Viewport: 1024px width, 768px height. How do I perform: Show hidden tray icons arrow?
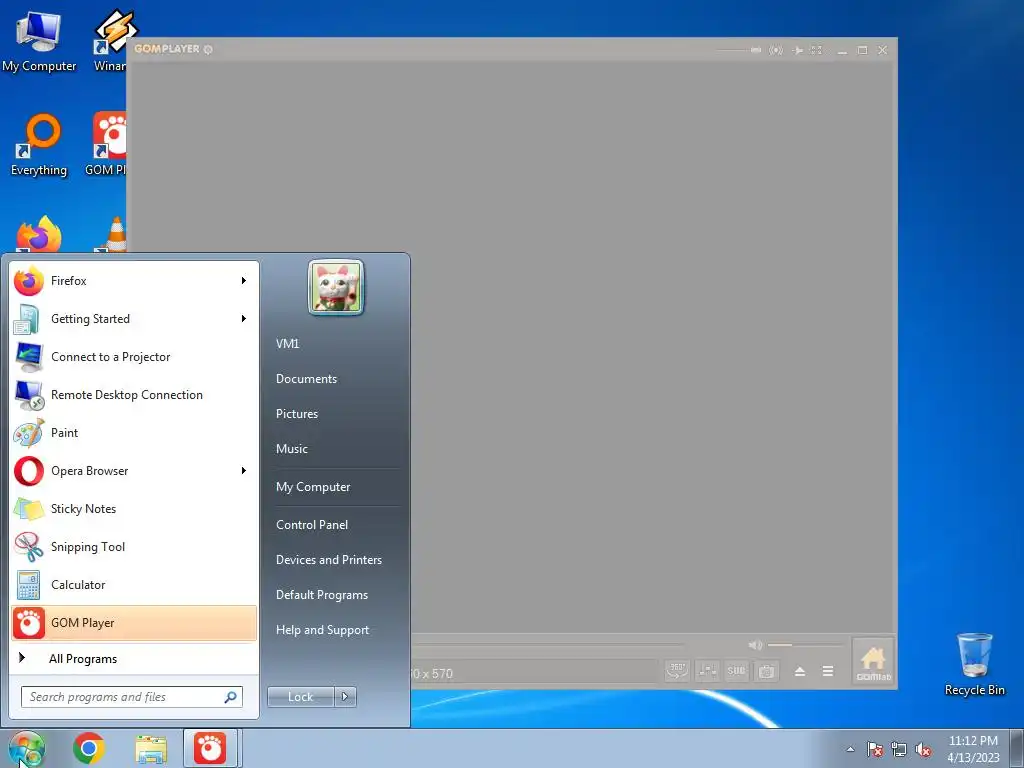850,749
